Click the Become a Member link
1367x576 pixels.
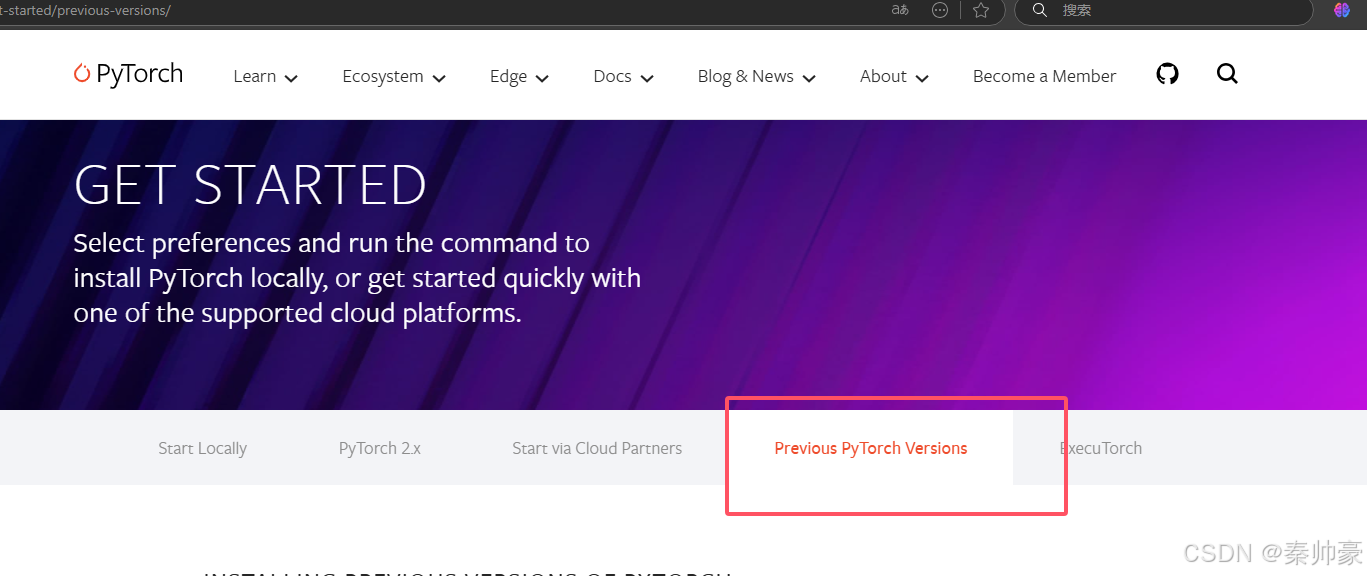(x=1044, y=76)
